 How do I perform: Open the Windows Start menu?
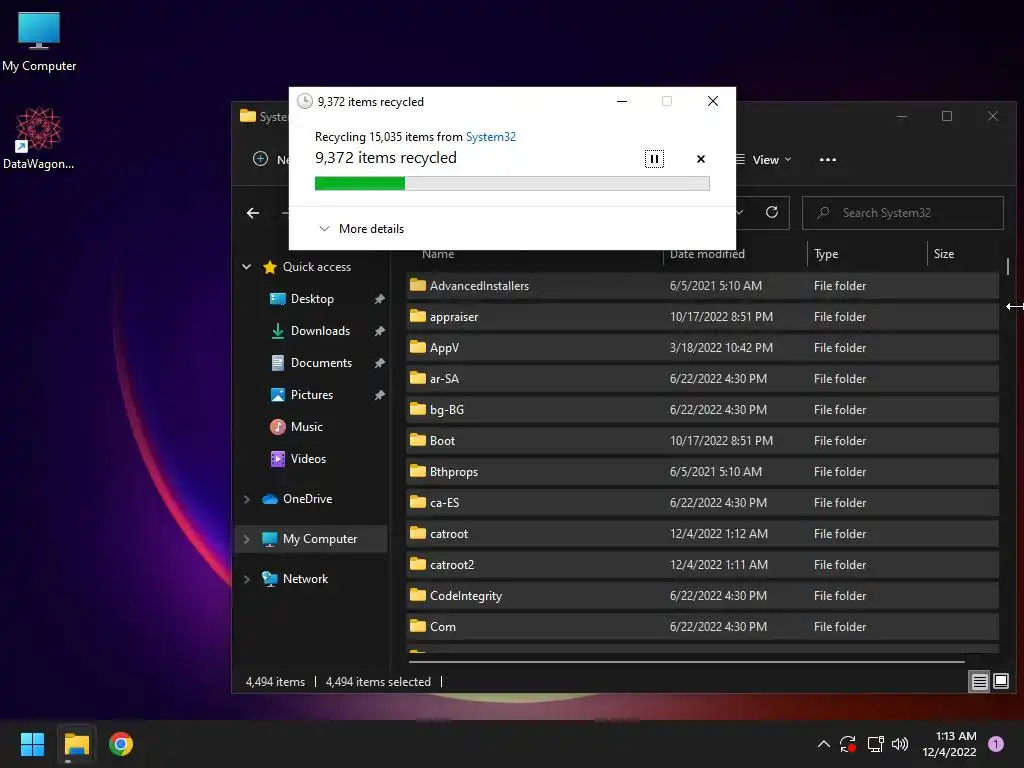click(x=32, y=744)
